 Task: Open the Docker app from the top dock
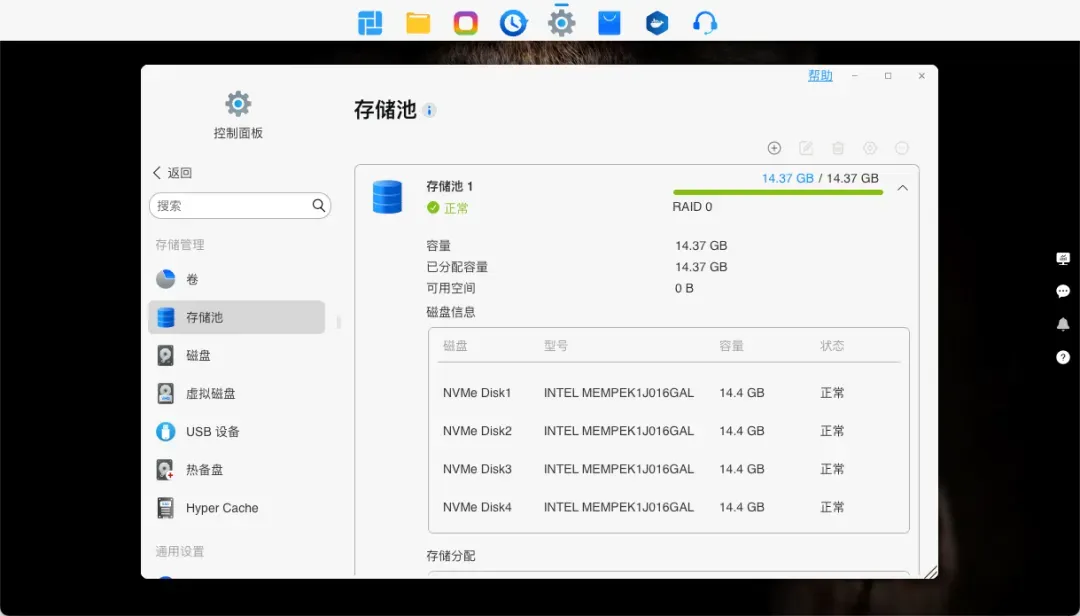[657, 23]
